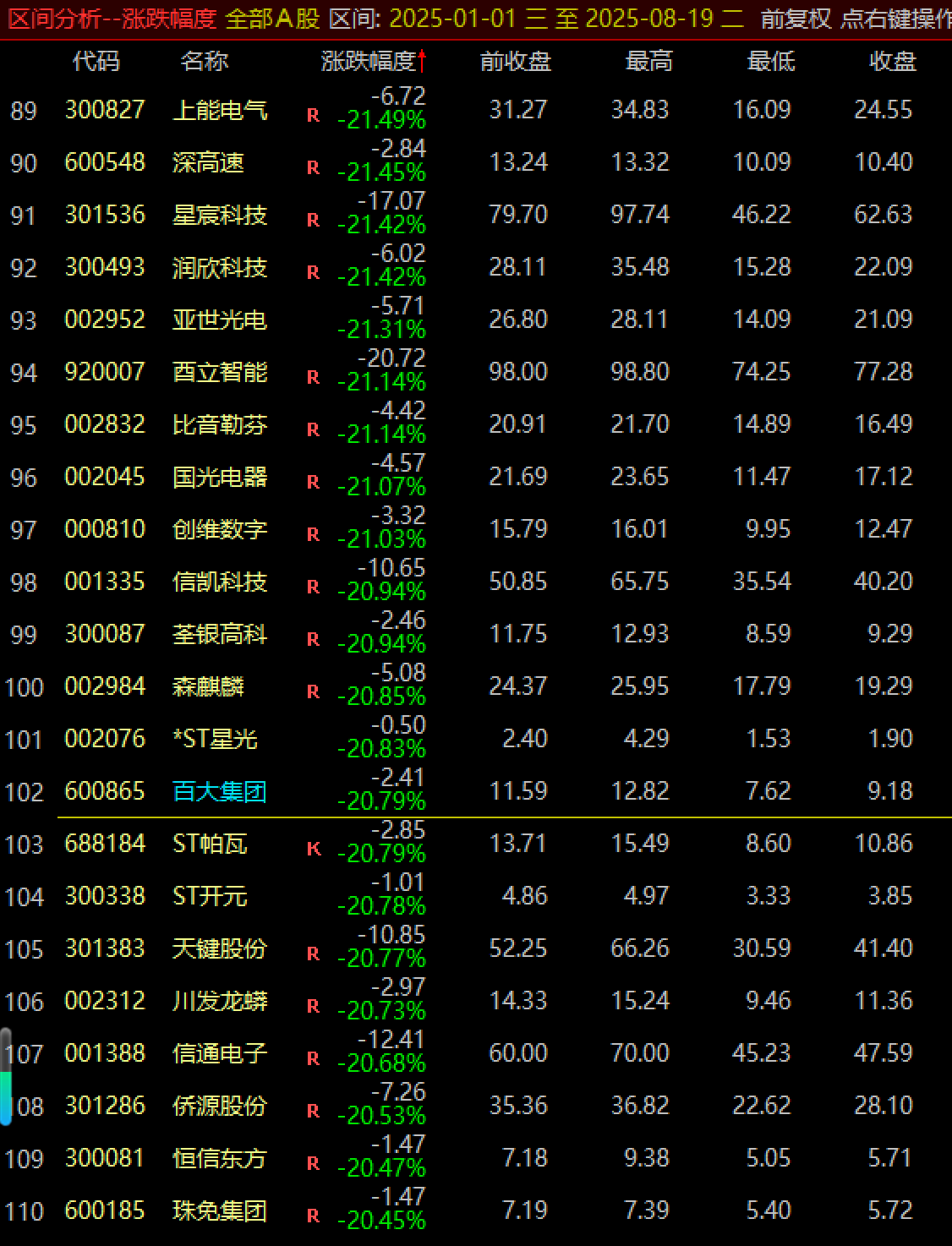Viewport: 952px width, 1246px height.
Task: Sort by the 涨跌幅度 column header
Action: (x=368, y=61)
